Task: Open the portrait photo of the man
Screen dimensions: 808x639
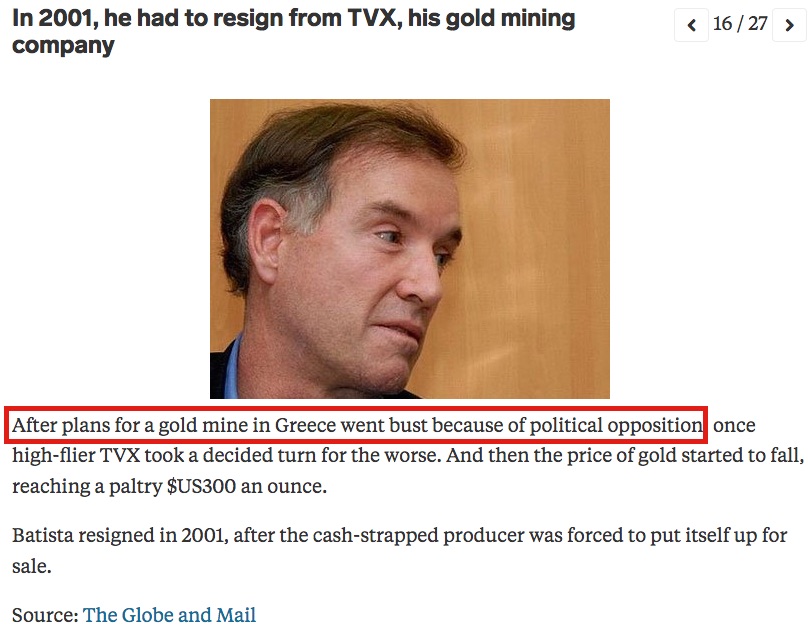Action: 410,249
